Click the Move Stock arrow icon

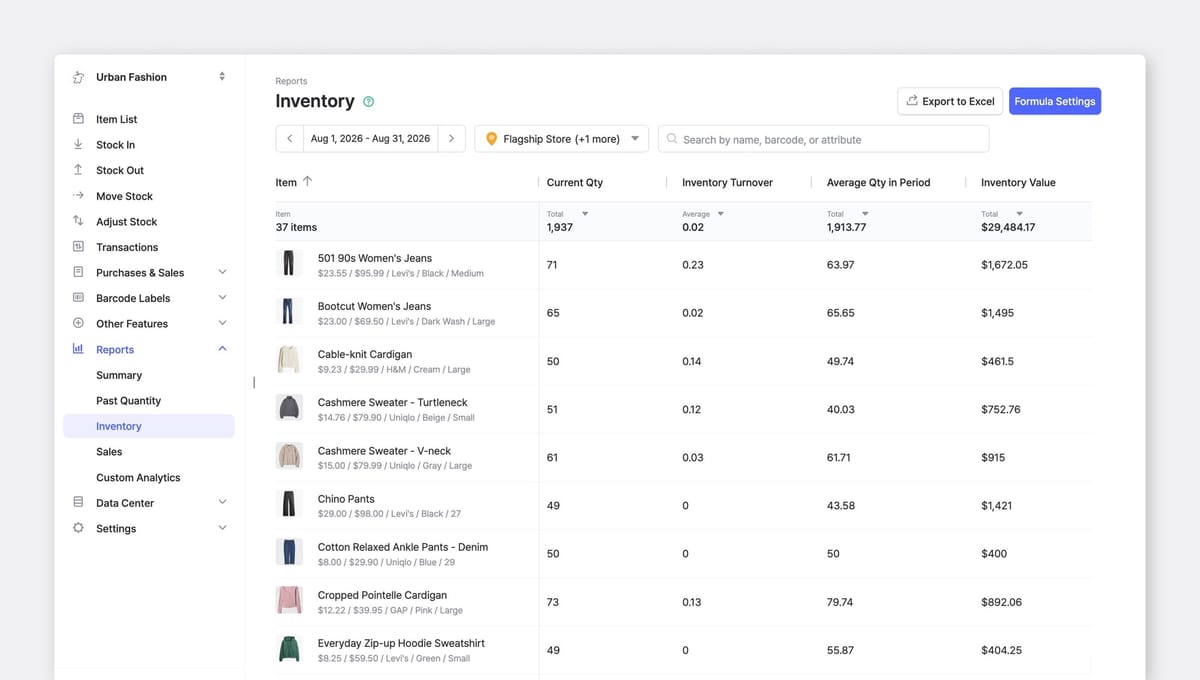coord(78,196)
